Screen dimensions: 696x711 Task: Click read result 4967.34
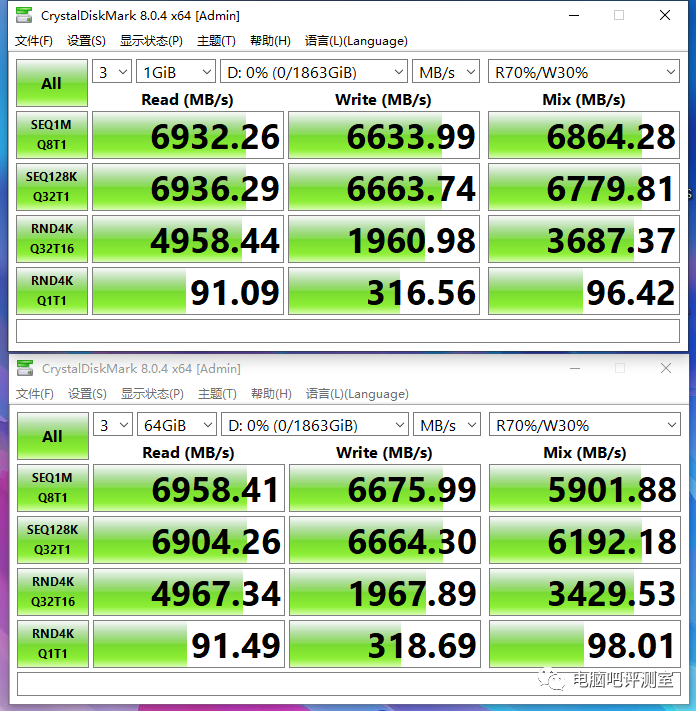coord(189,592)
